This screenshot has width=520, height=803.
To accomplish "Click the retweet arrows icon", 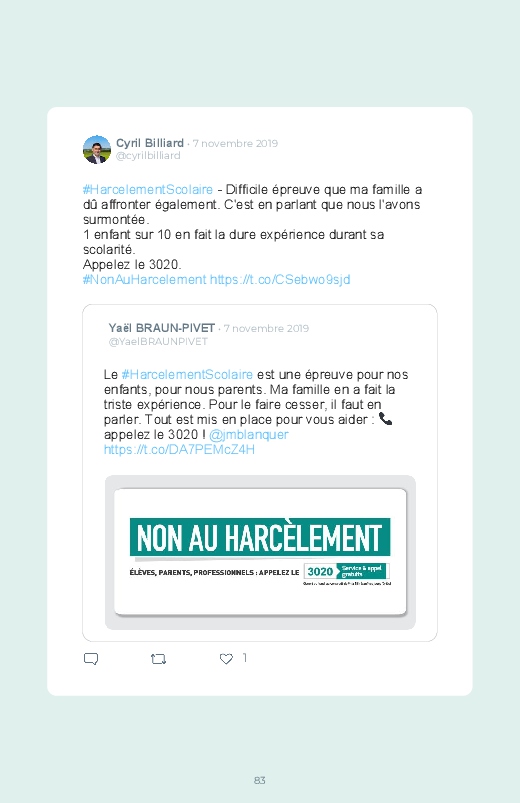I will 158,659.
